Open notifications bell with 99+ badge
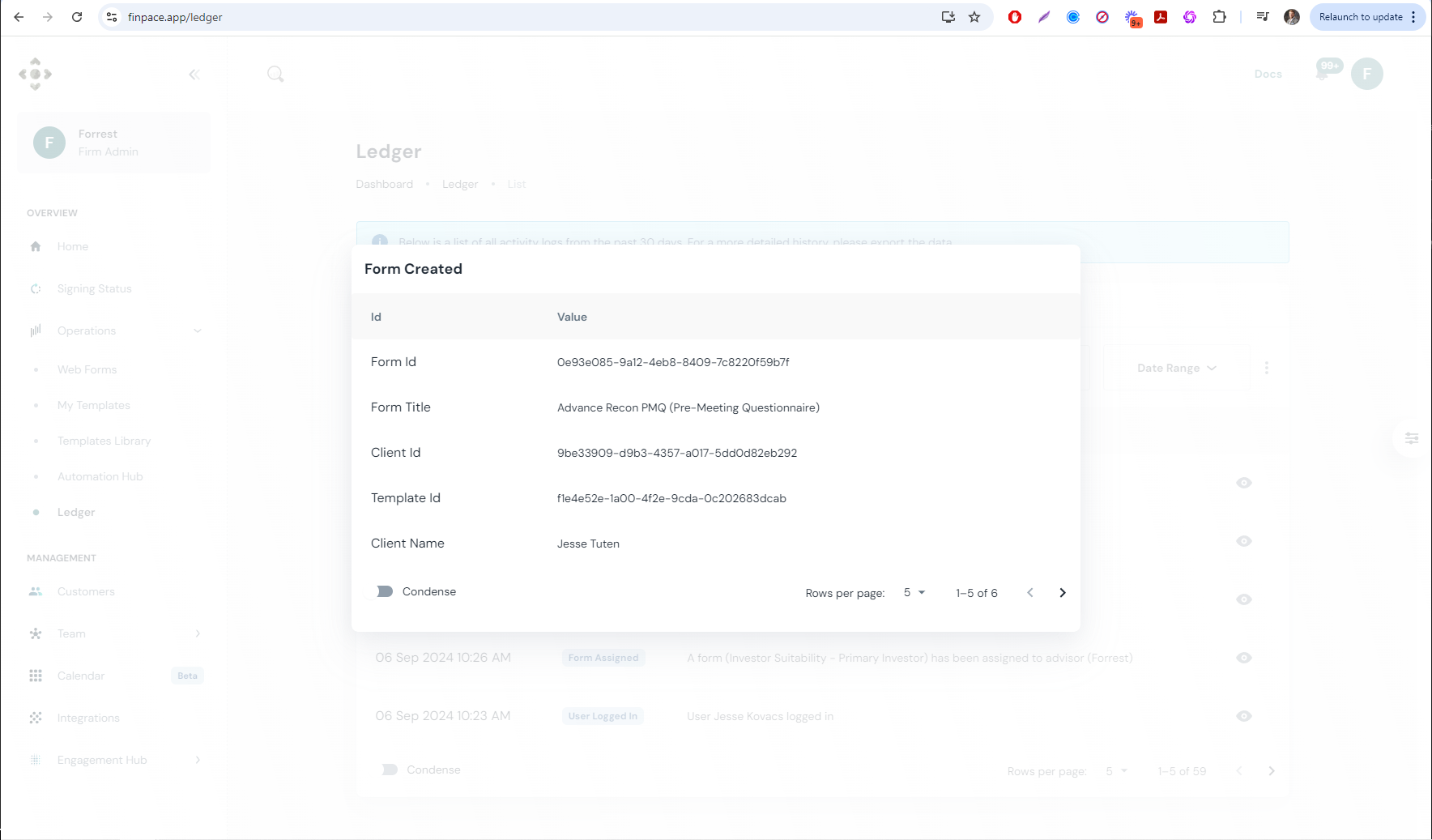 pyautogui.click(x=1324, y=71)
